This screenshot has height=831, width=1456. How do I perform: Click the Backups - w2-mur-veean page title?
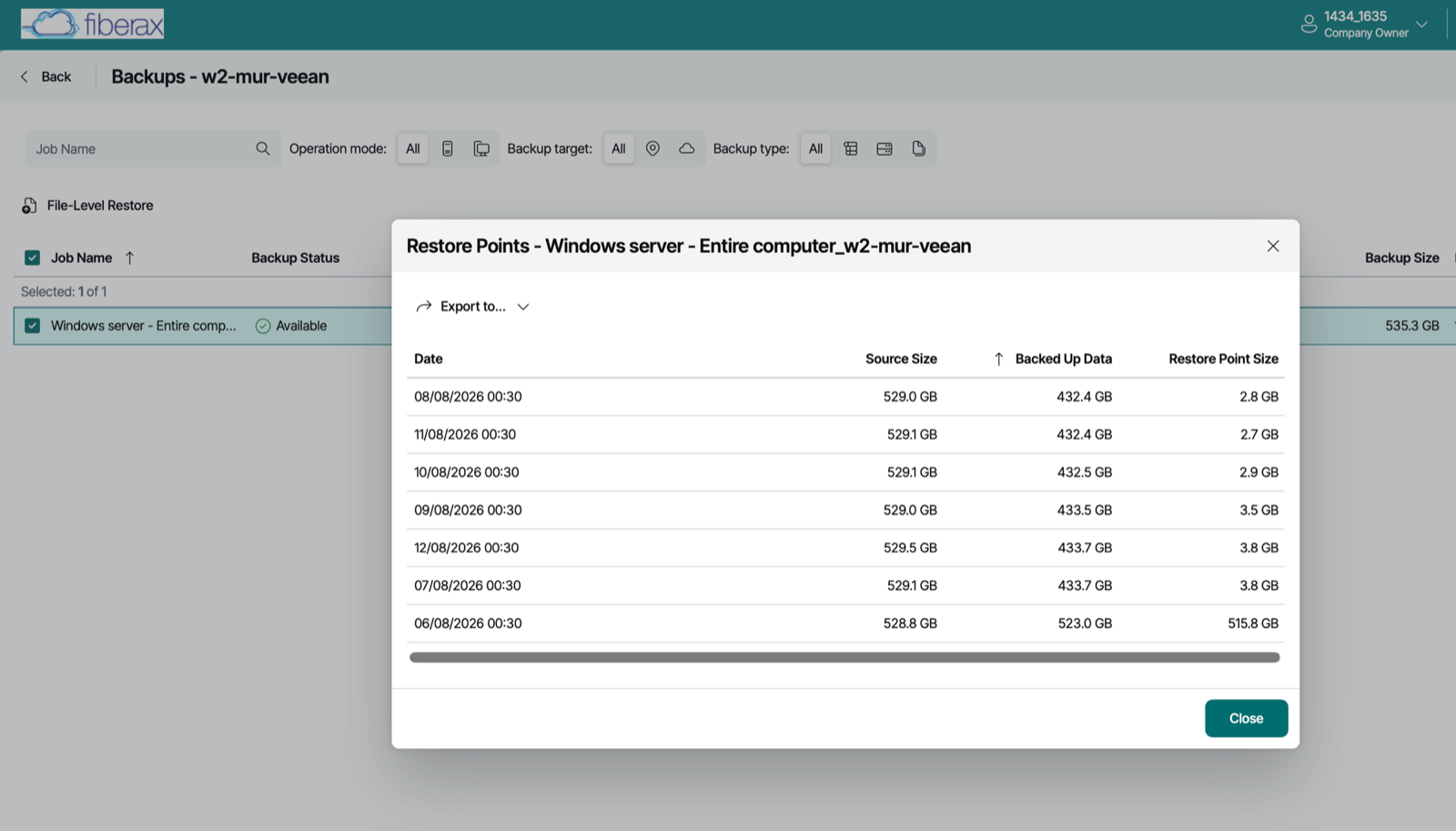click(x=220, y=76)
